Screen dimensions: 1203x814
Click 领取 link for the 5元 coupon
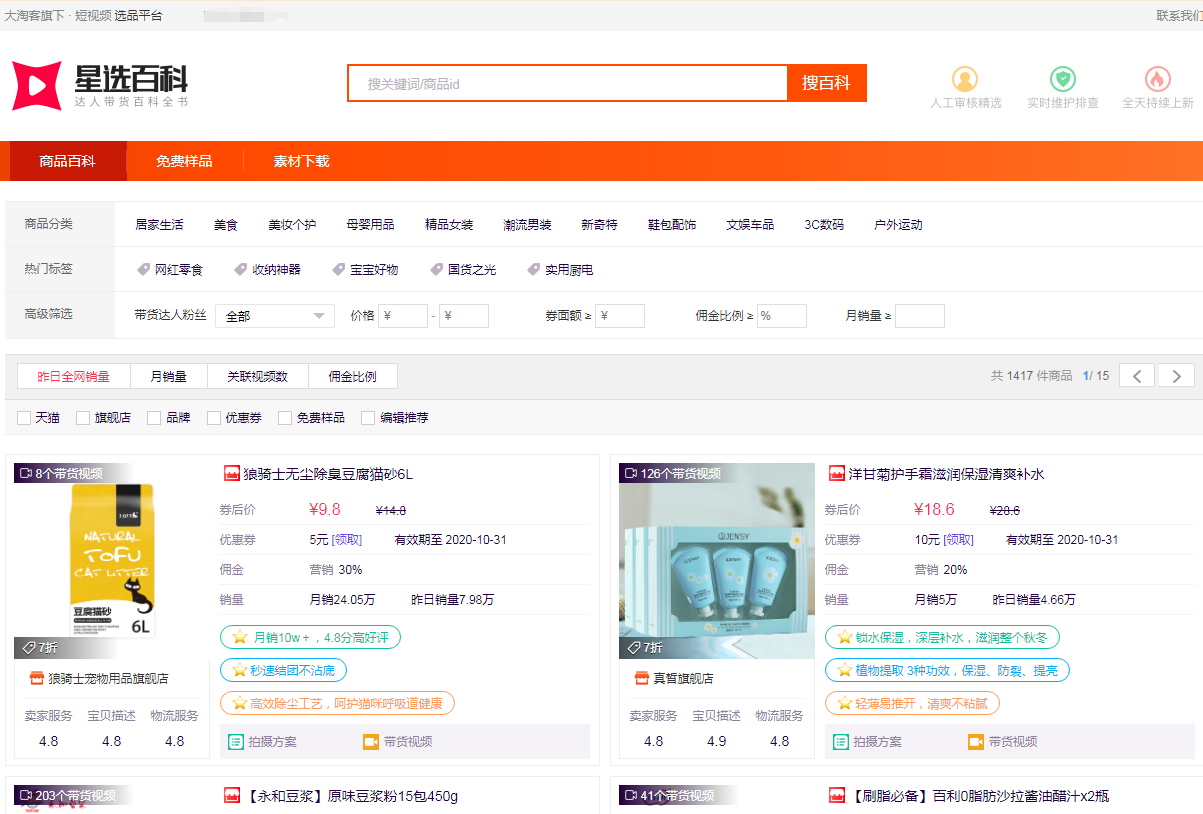[346, 540]
